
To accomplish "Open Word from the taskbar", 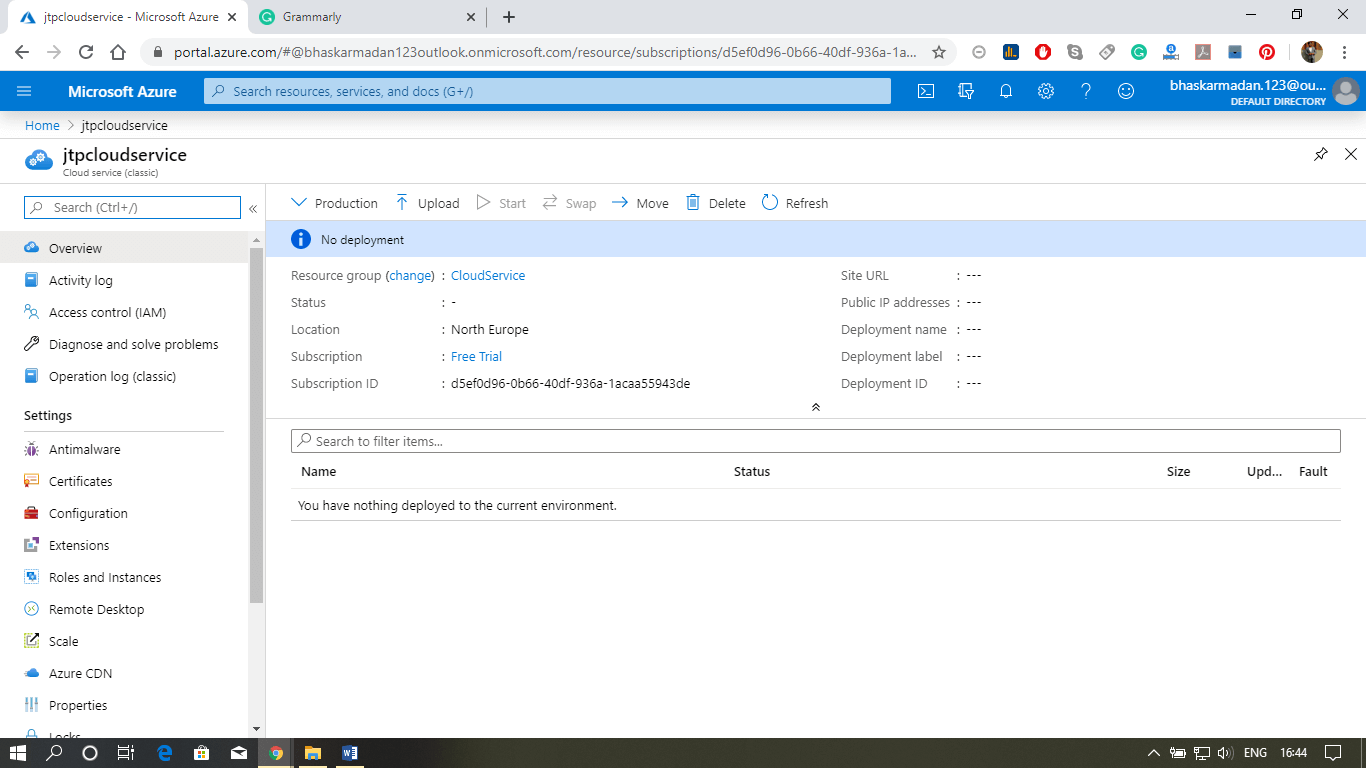I will pyautogui.click(x=349, y=753).
